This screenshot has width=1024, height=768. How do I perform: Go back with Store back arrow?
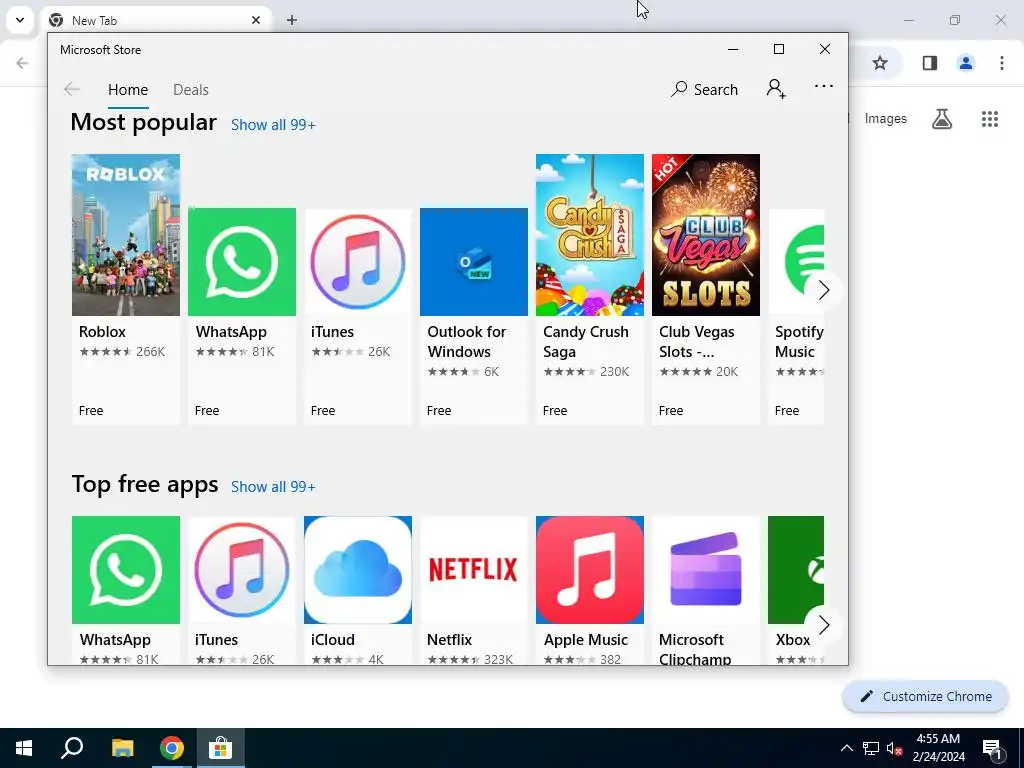(72, 89)
